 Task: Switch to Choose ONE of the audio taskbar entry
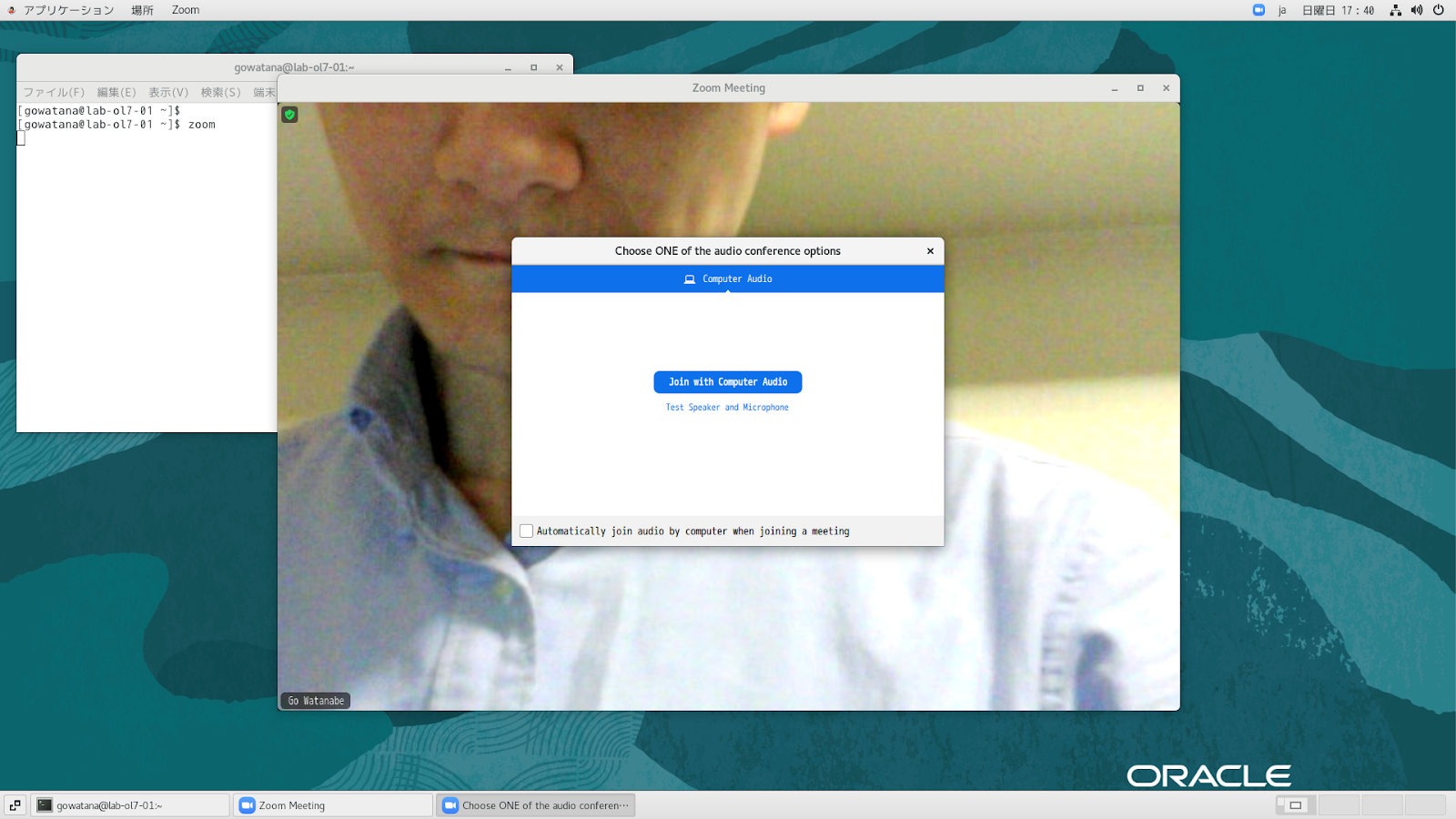[x=536, y=805]
